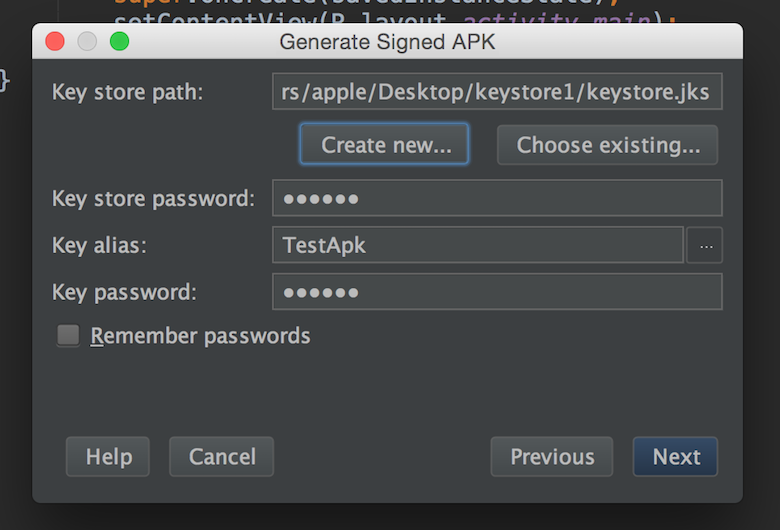Viewport: 780px width, 530px height.
Task: Click the closing brace in editor
Action: point(5,80)
